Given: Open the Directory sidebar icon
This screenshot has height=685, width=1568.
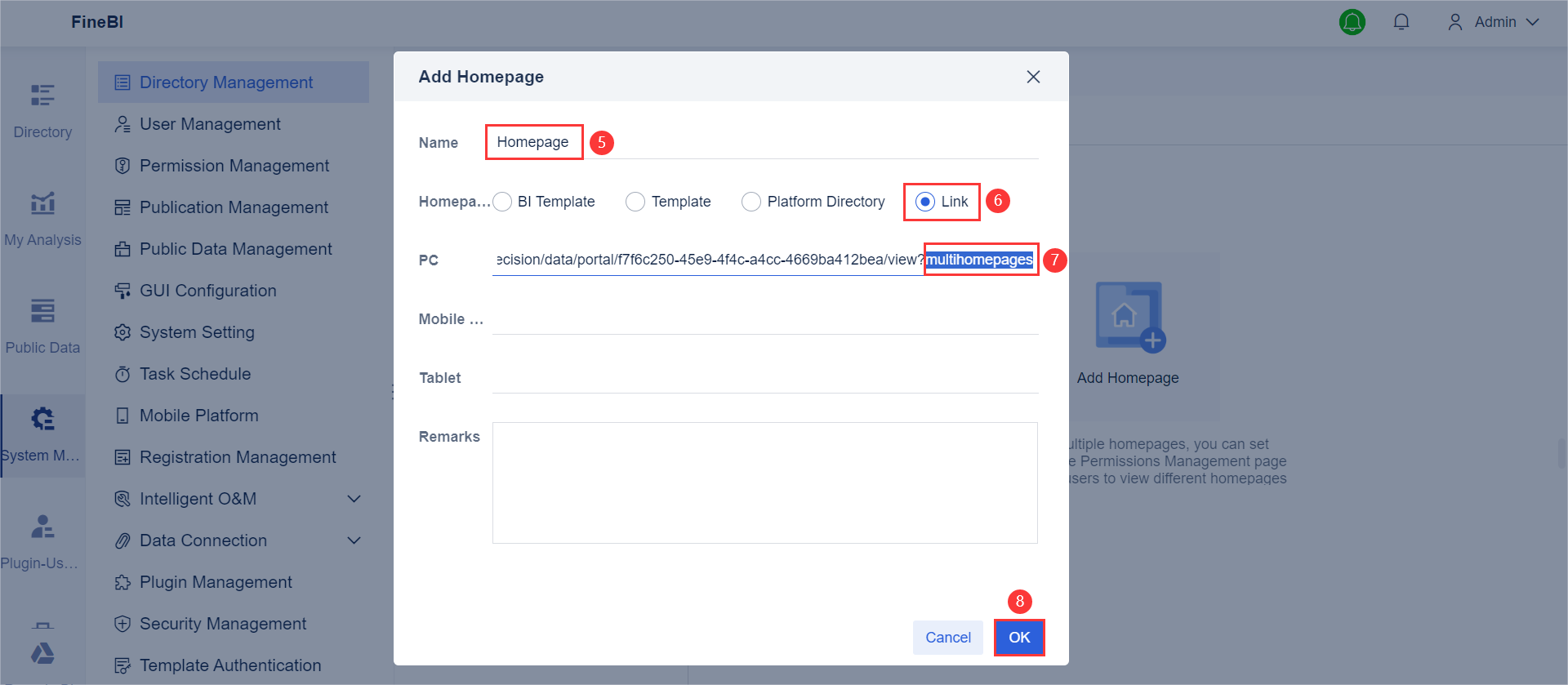Looking at the screenshot, I should 42,96.
